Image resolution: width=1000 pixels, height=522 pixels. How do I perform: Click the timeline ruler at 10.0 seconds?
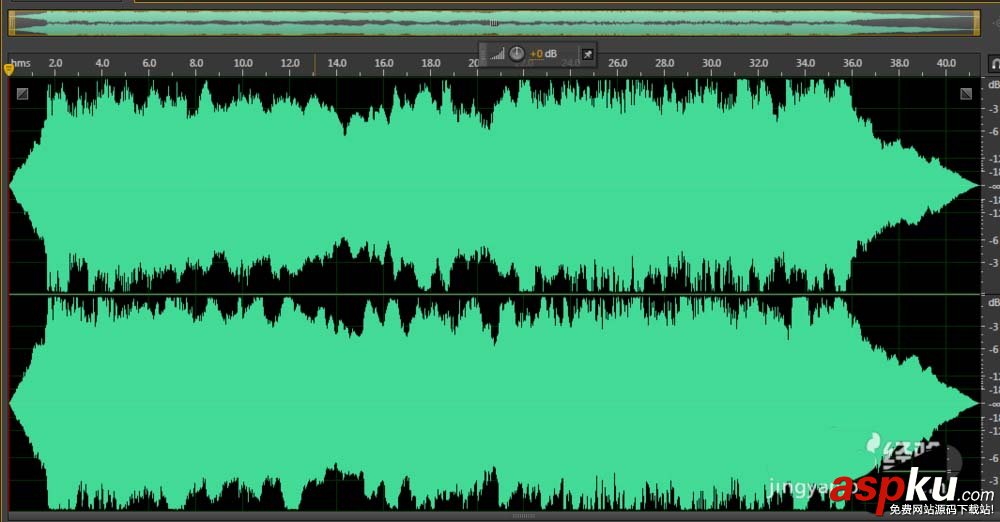(243, 63)
